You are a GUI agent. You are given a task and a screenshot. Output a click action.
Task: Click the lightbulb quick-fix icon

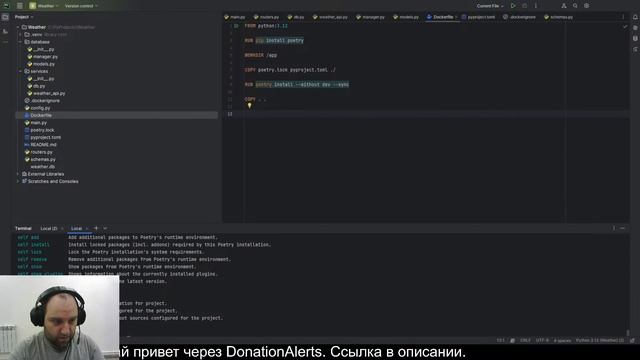click(x=249, y=106)
